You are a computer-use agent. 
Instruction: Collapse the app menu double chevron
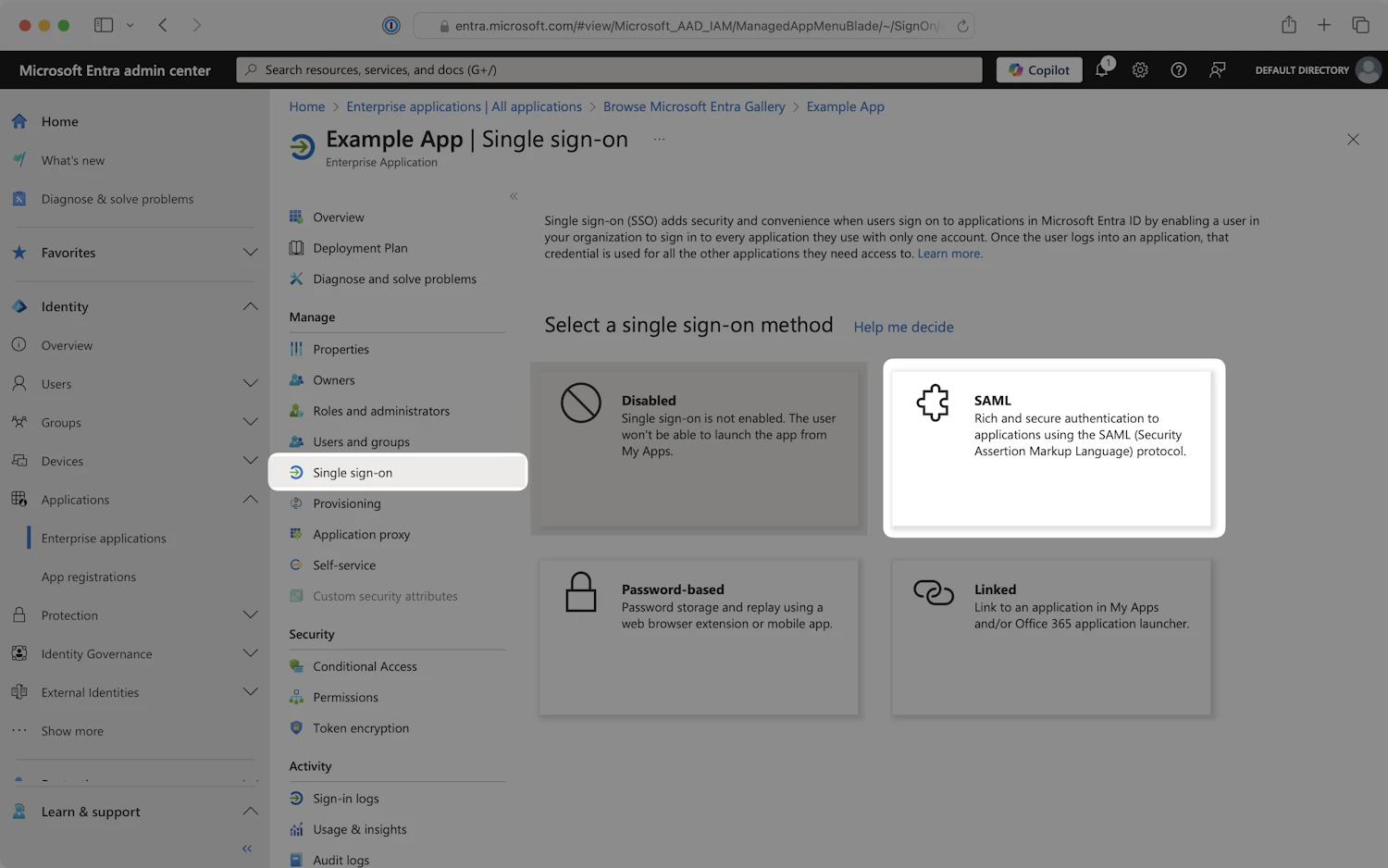[514, 196]
